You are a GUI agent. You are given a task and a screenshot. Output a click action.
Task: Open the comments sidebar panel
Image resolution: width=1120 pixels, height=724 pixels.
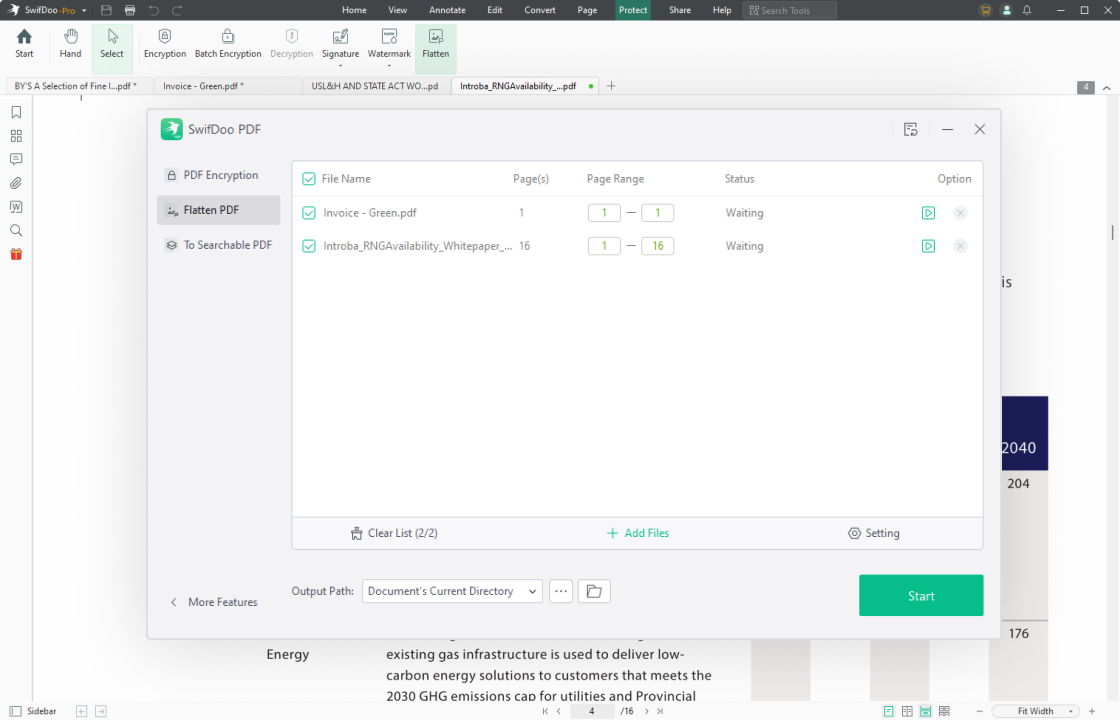pos(16,159)
